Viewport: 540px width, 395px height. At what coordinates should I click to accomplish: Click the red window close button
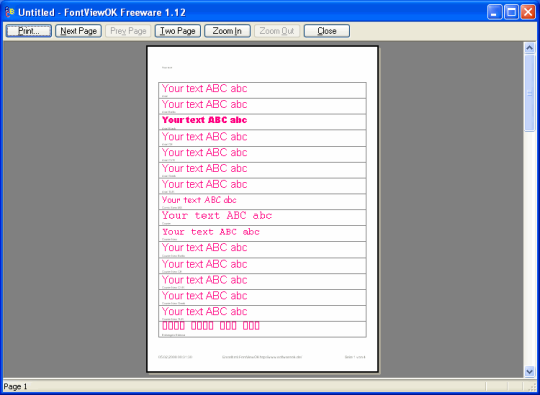528,12
